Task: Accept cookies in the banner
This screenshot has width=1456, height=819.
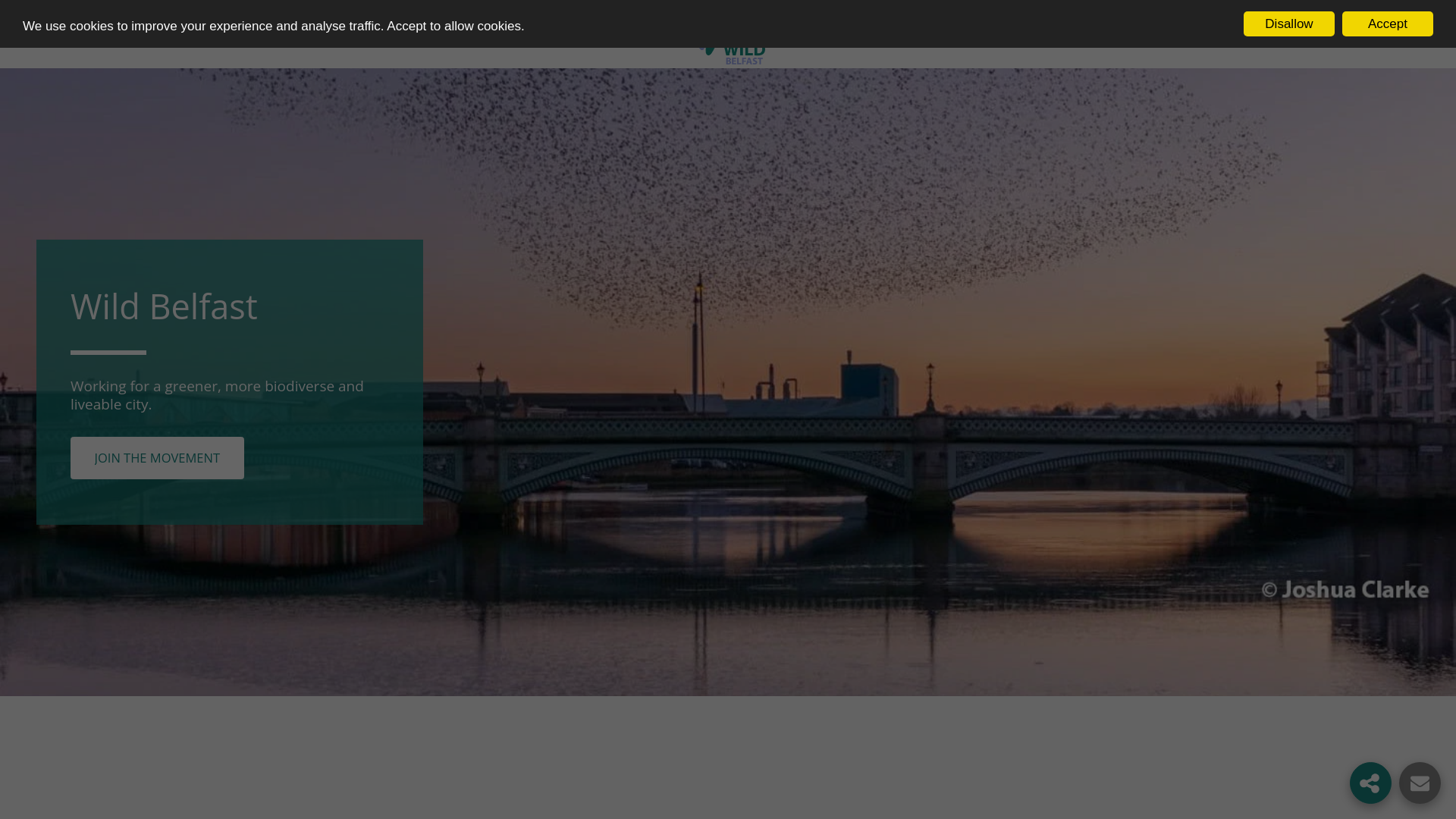Action: 1387,24
